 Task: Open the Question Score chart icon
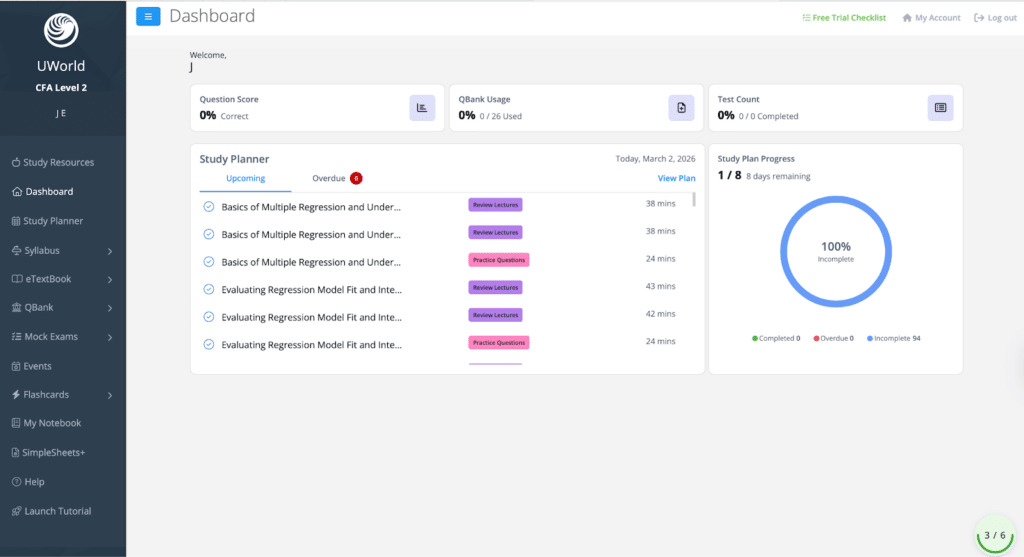[x=422, y=108]
